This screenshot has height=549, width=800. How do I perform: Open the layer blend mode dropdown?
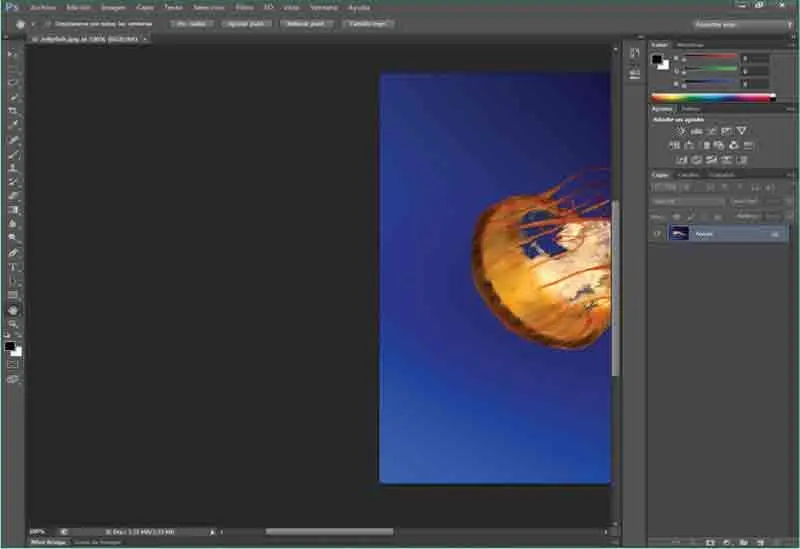click(686, 201)
